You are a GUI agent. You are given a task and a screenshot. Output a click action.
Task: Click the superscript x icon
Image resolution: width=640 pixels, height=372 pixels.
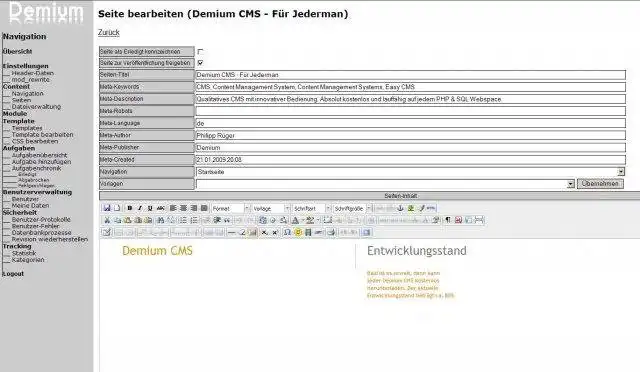pyautogui.click(x=275, y=232)
